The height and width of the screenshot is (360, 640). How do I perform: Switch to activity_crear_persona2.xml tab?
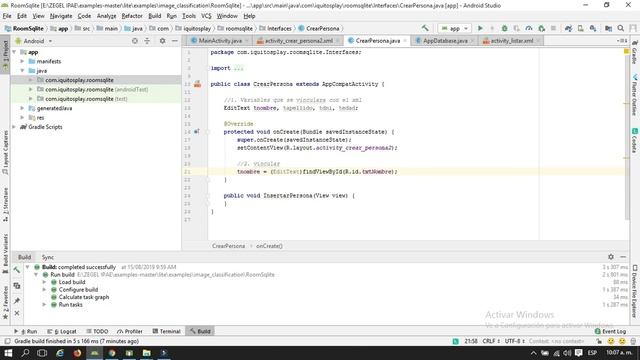pos(298,41)
